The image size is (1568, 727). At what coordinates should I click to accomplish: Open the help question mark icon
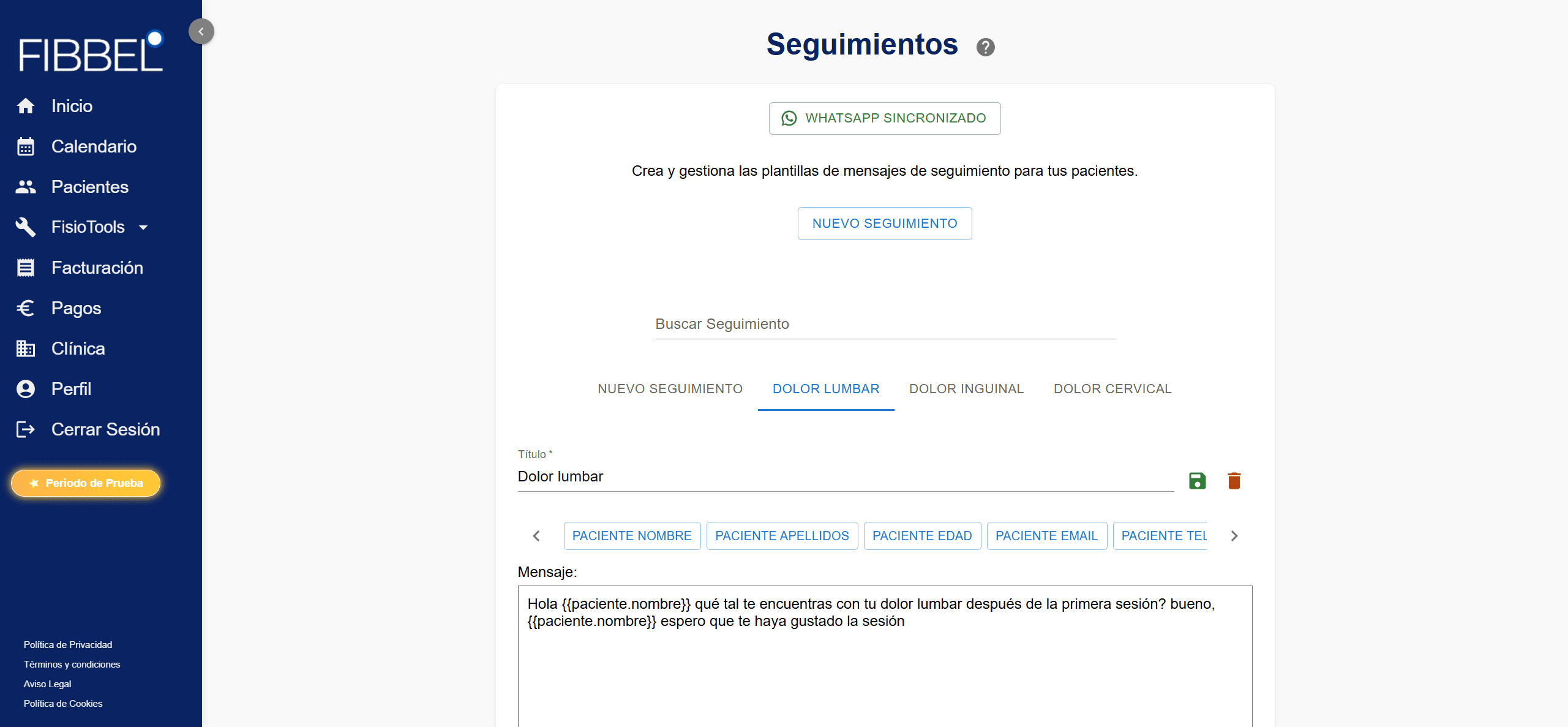[985, 47]
